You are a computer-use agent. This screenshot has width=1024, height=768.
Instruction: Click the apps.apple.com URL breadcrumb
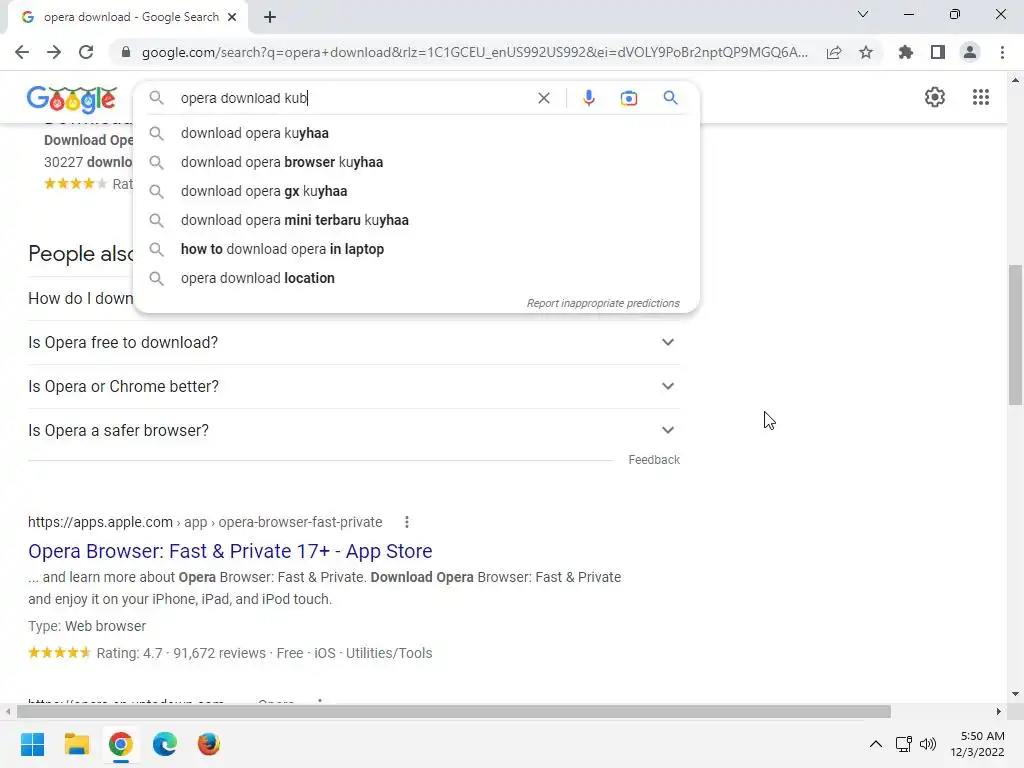click(x=205, y=522)
